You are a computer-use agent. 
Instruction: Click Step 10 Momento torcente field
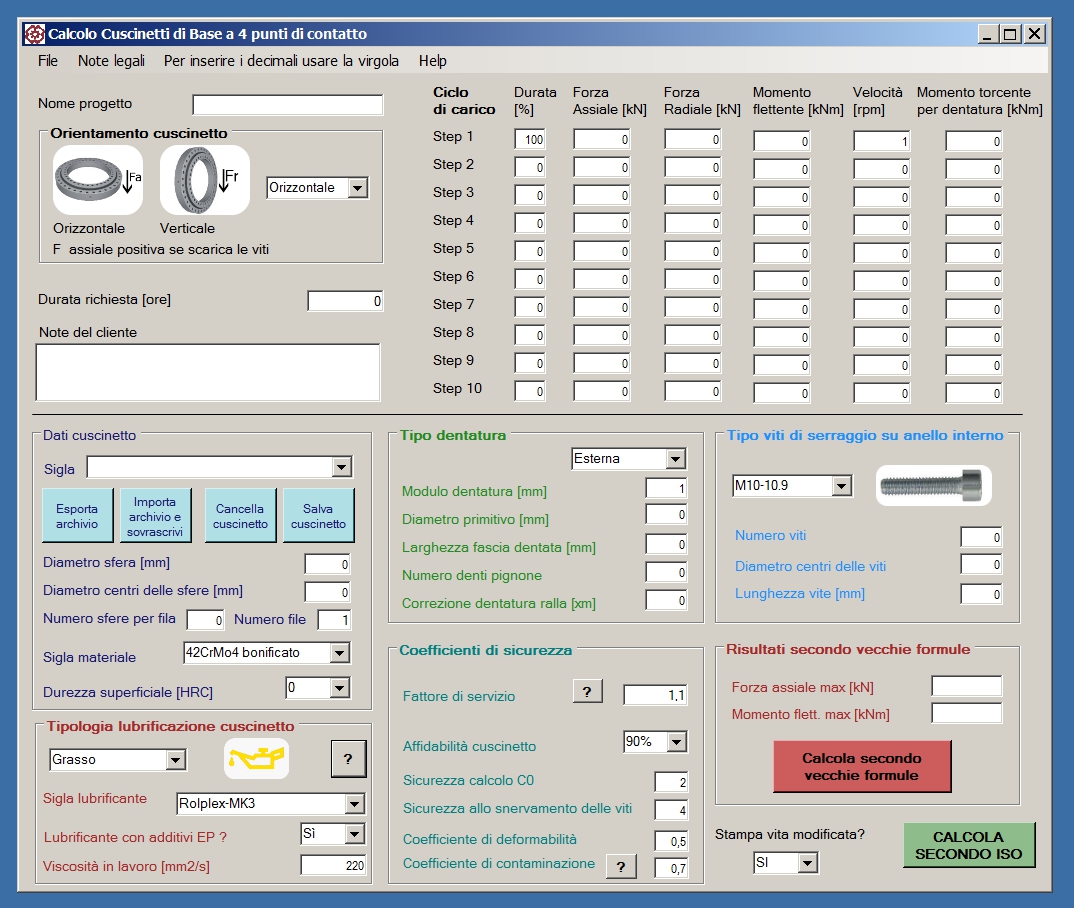974,393
